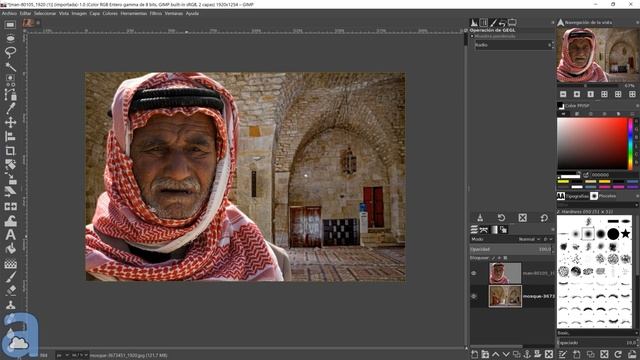The width and height of the screenshot is (640, 360).
Task: Switch to the Undo History tab
Action: tap(502, 23)
